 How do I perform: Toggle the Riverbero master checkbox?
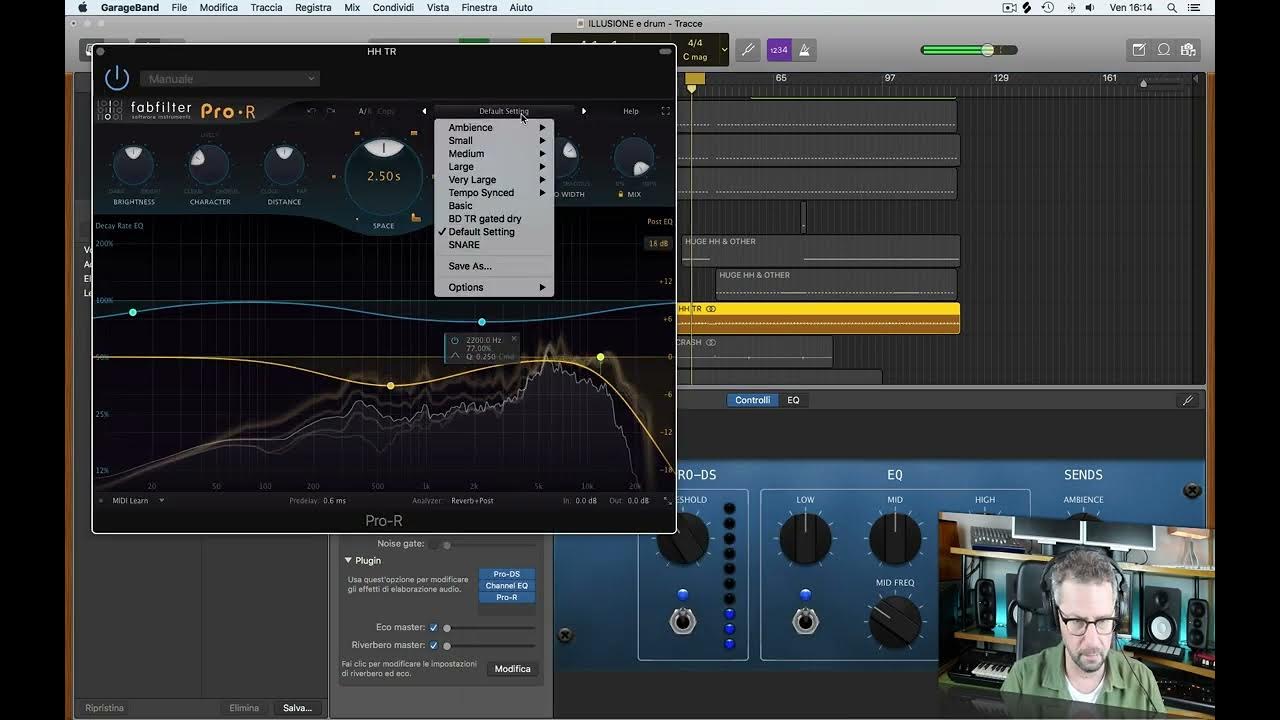click(x=433, y=645)
